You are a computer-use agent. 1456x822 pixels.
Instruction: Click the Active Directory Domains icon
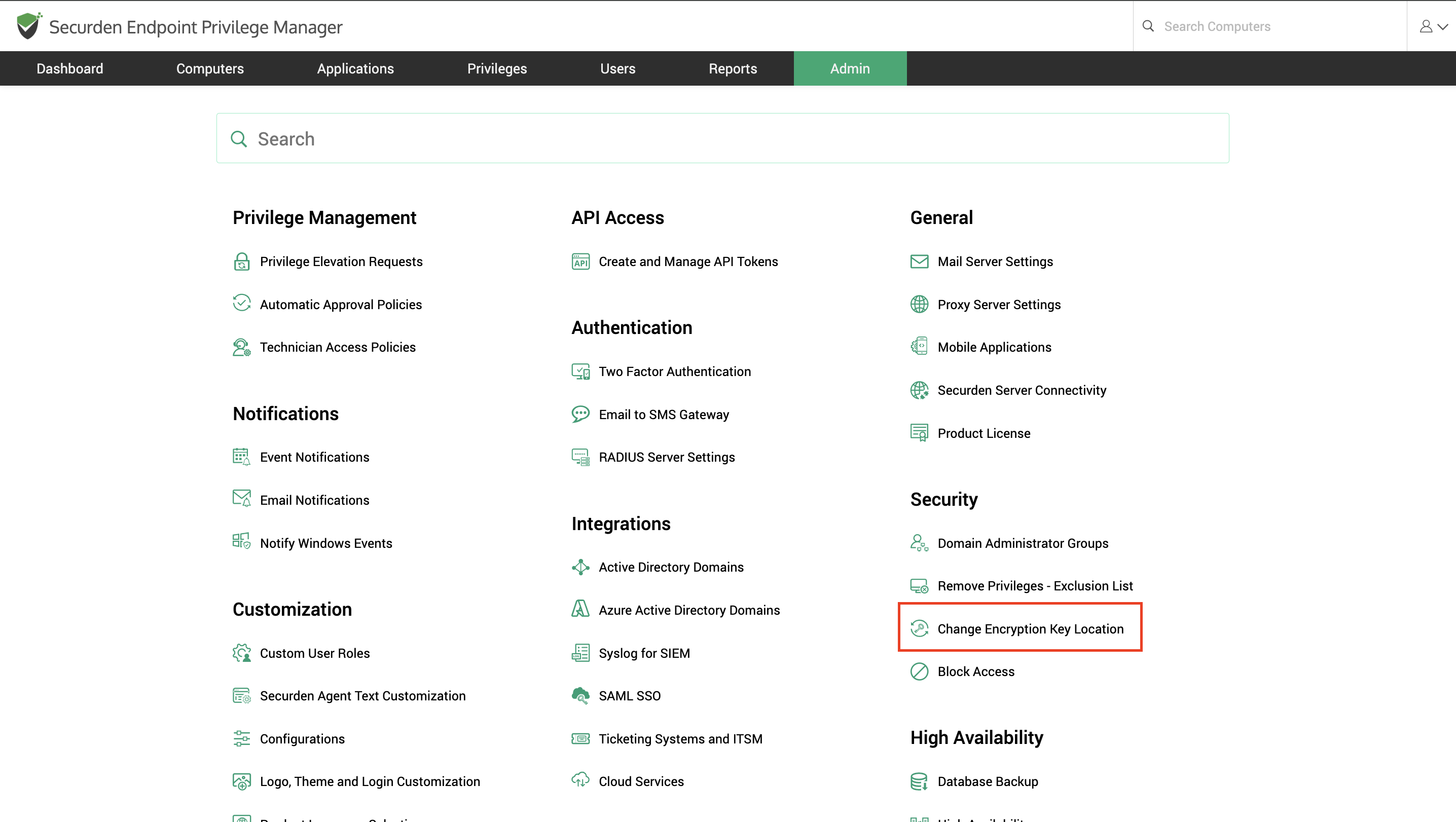point(580,567)
